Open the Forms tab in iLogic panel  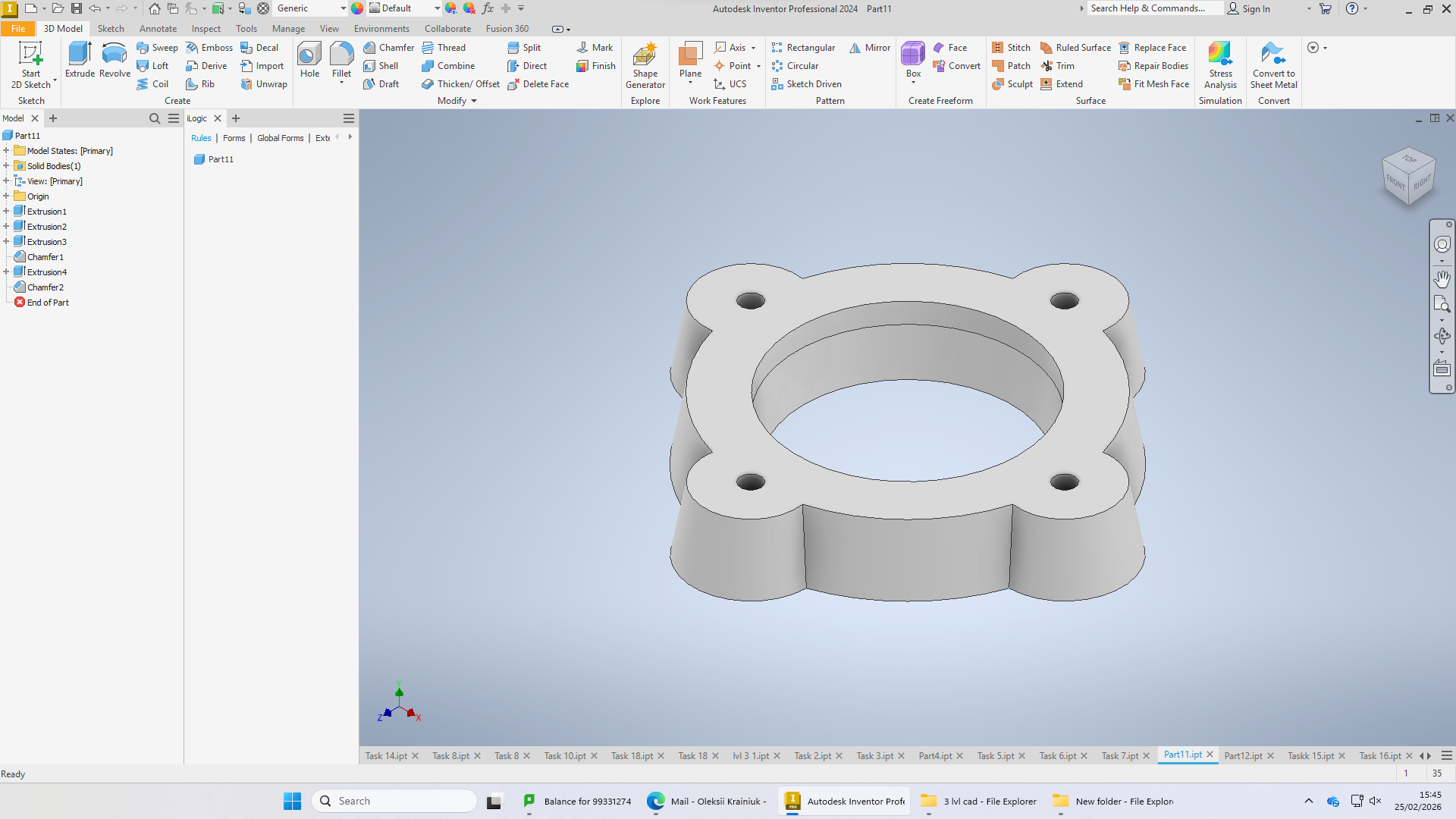(234, 138)
